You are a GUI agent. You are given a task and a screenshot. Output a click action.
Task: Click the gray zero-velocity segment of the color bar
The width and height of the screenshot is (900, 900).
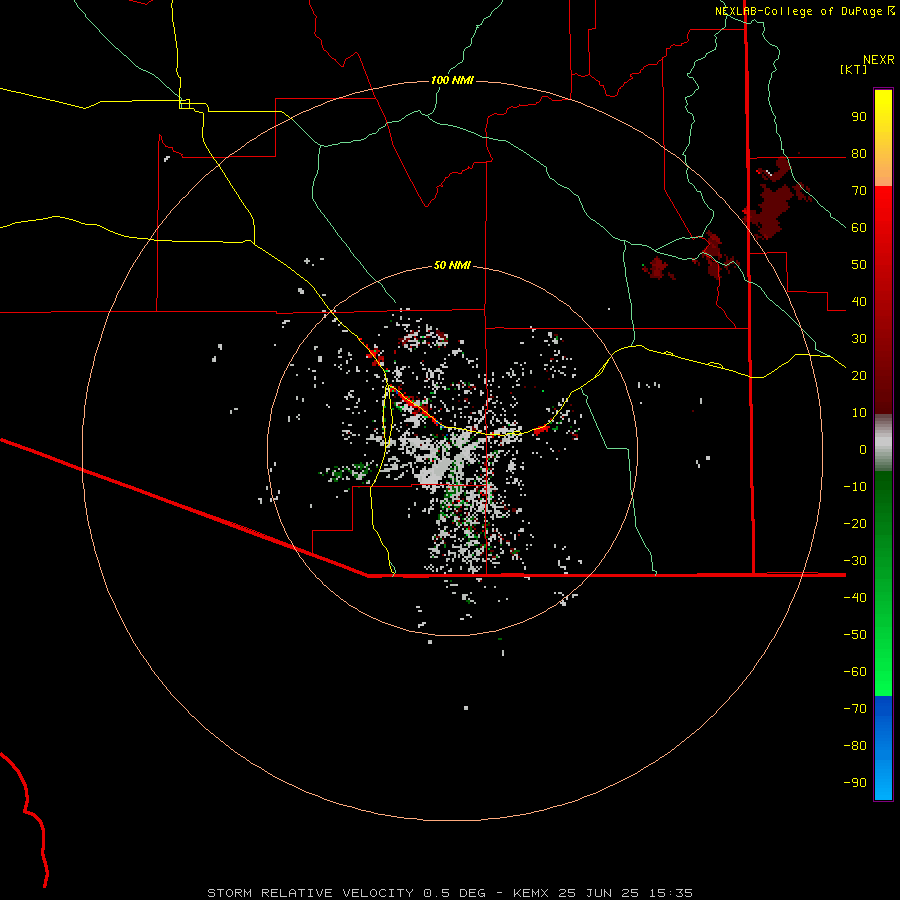[x=883, y=443]
